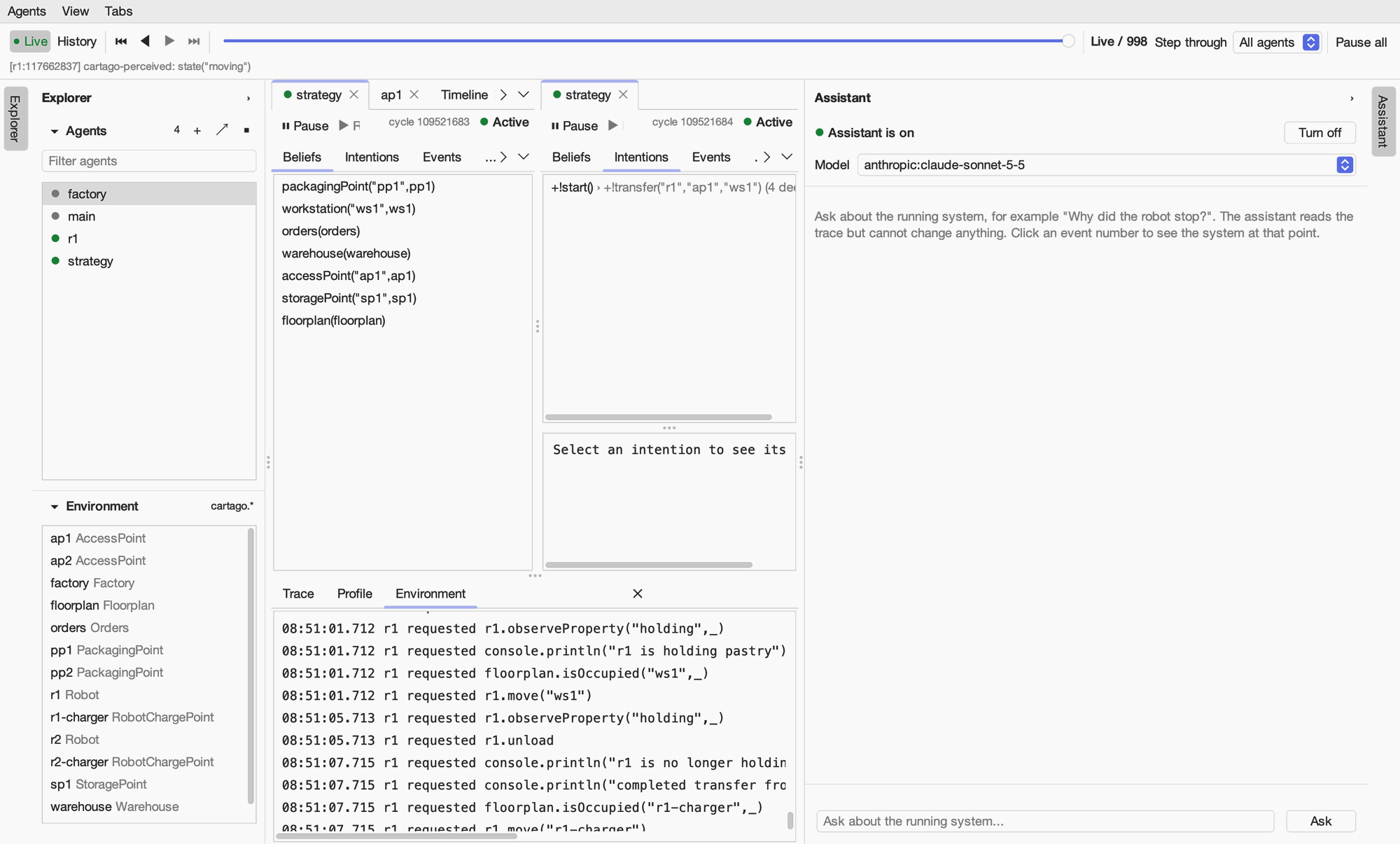This screenshot has width=1400, height=844.
Task: Collapse the Explorer panel chevron
Action: click(x=248, y=99)
